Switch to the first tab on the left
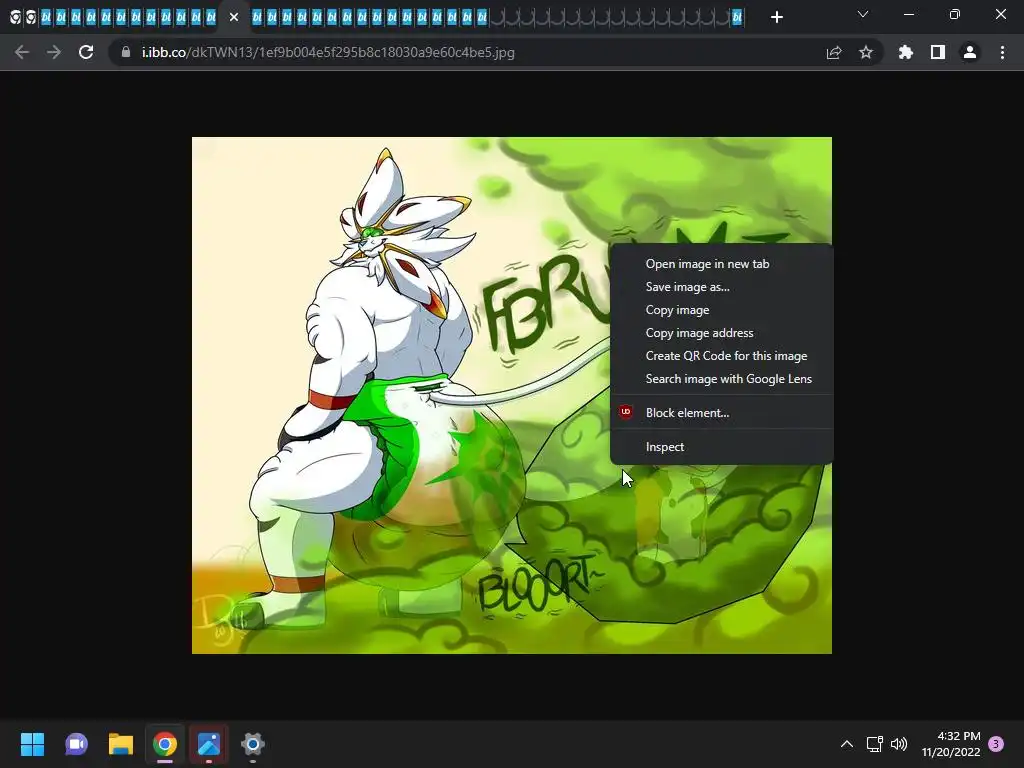The width and height of the screenshot is (1024, 768). (16, 18)
